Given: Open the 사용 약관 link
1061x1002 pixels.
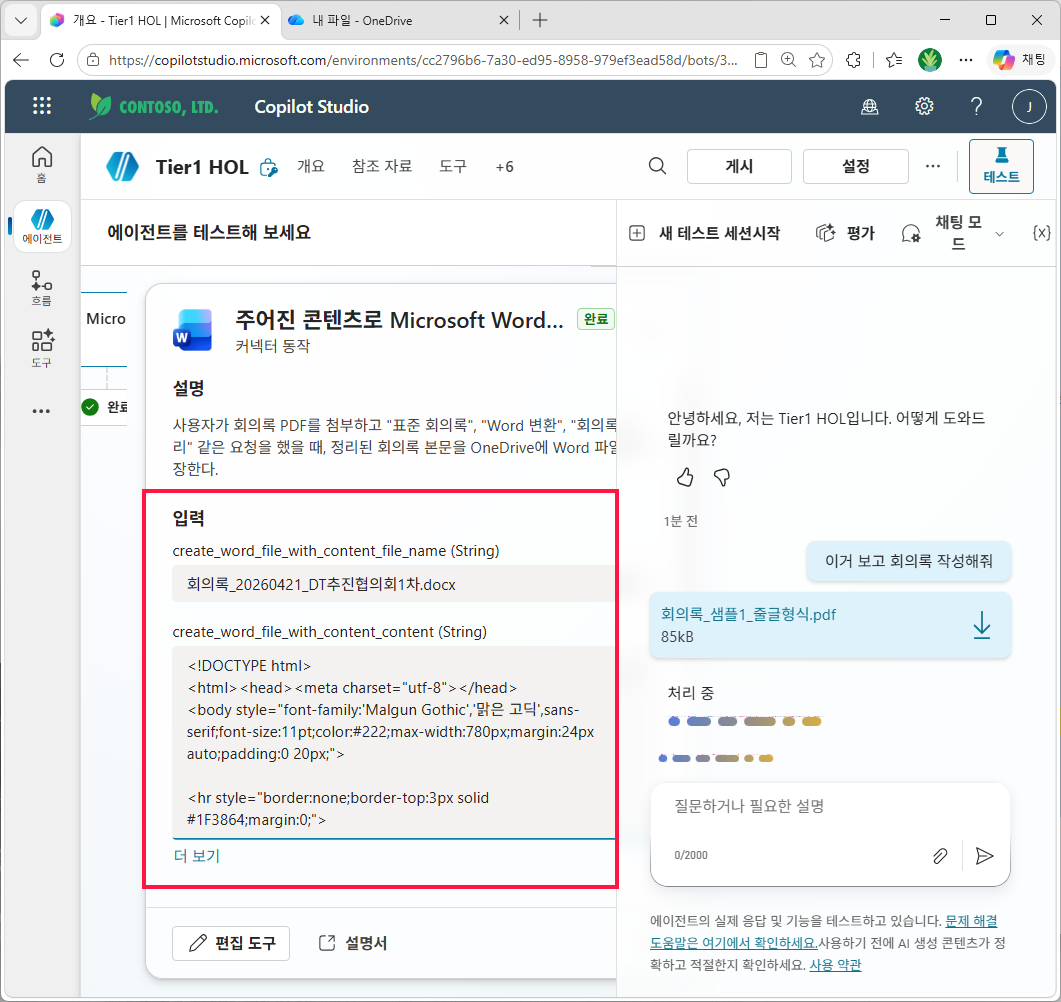Looking at the screenshot, I should click(x=835, y=965).
